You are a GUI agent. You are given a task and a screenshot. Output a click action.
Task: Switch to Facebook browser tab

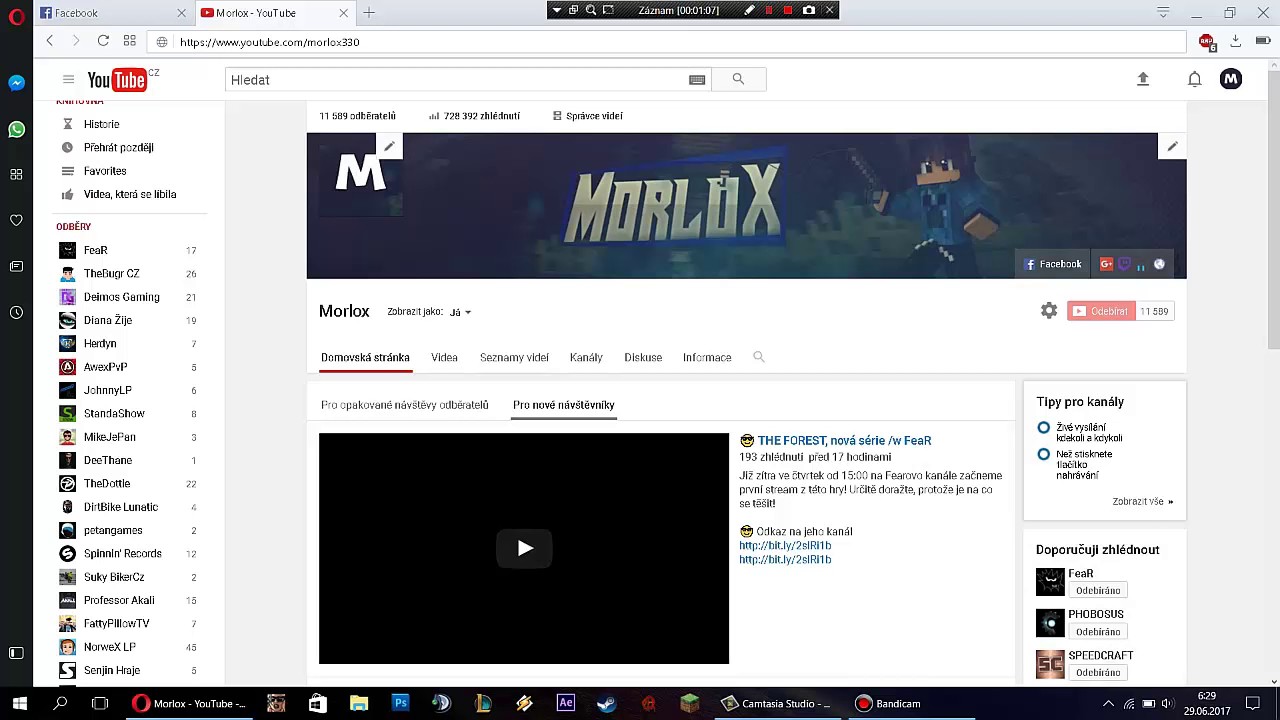tap(111, 13)
